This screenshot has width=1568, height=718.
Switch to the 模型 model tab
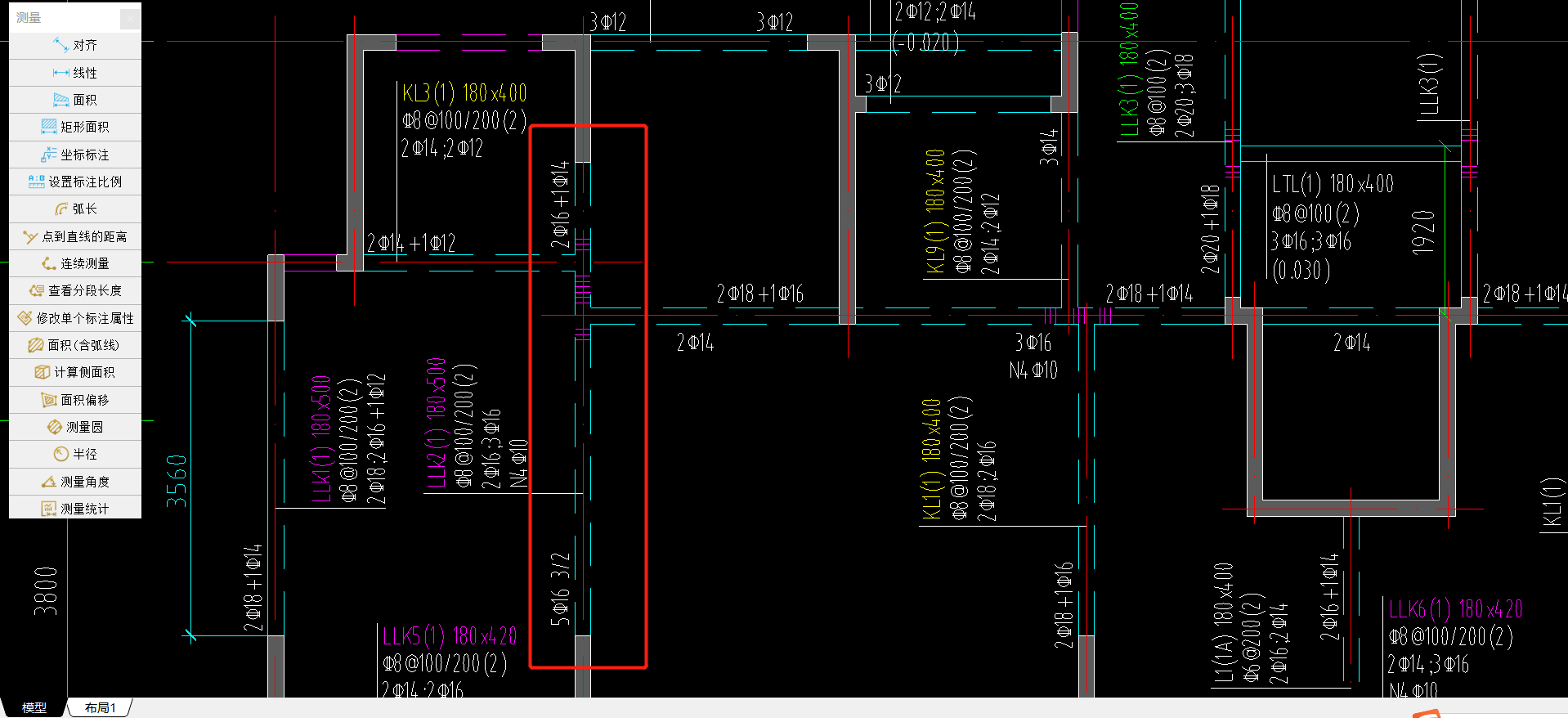point(34,707)
